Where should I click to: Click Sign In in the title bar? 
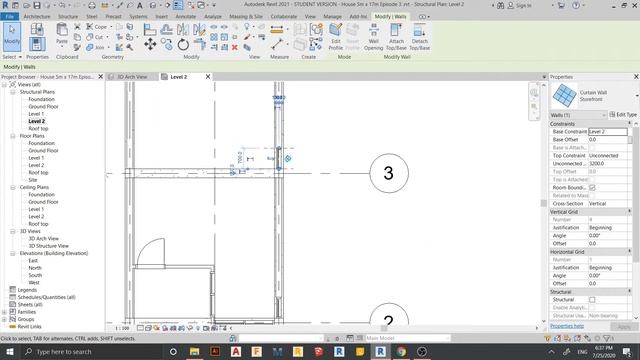(x=519, y=5)
